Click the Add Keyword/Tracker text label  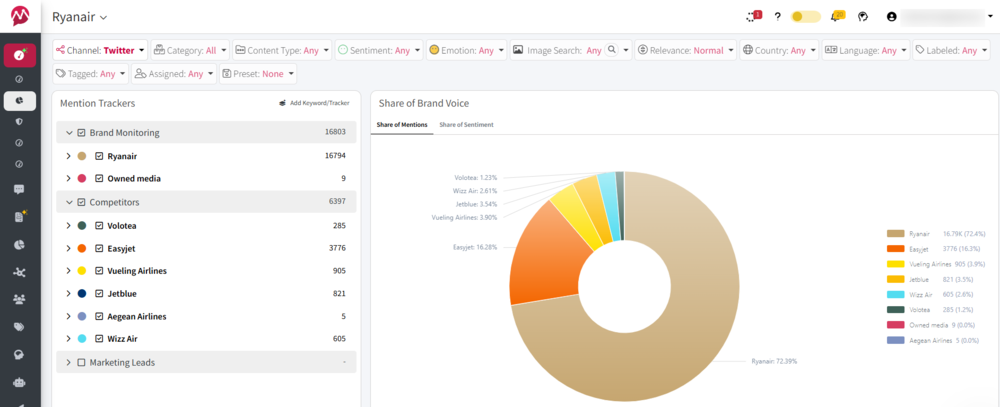pyautogui.click(x=320, y=103)
